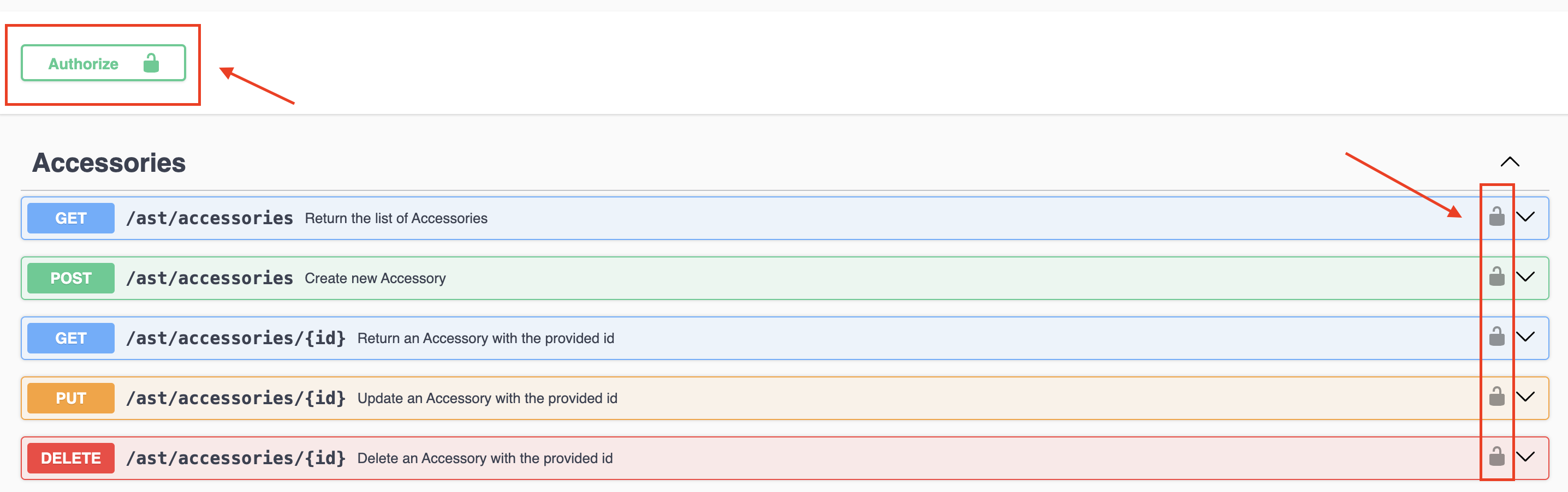Click the lock icon on GET /ast/accessories row
The image size is (1568, 492).
click(x=1496, y=217)
